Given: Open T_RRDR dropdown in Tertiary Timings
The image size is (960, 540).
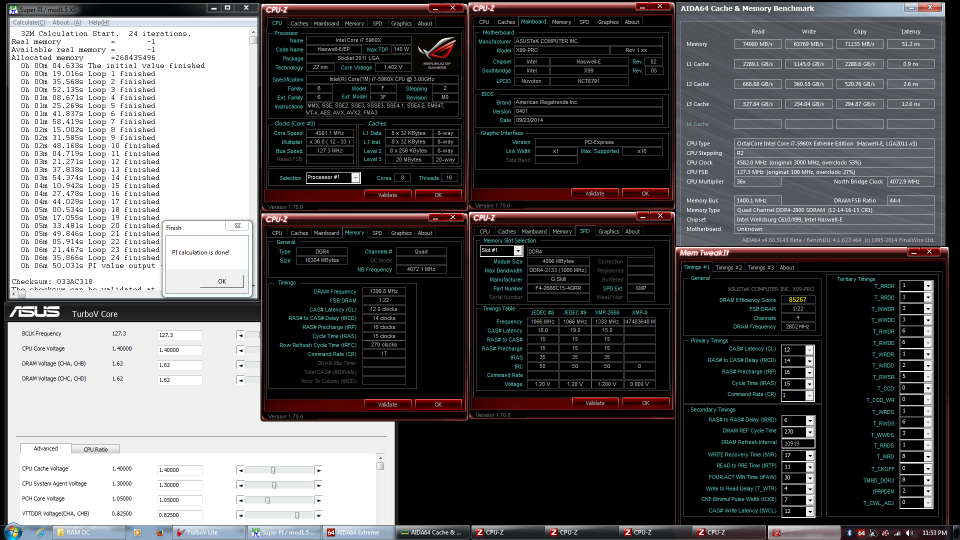Looking at the screenshot, I should click(x=928, y=286).
